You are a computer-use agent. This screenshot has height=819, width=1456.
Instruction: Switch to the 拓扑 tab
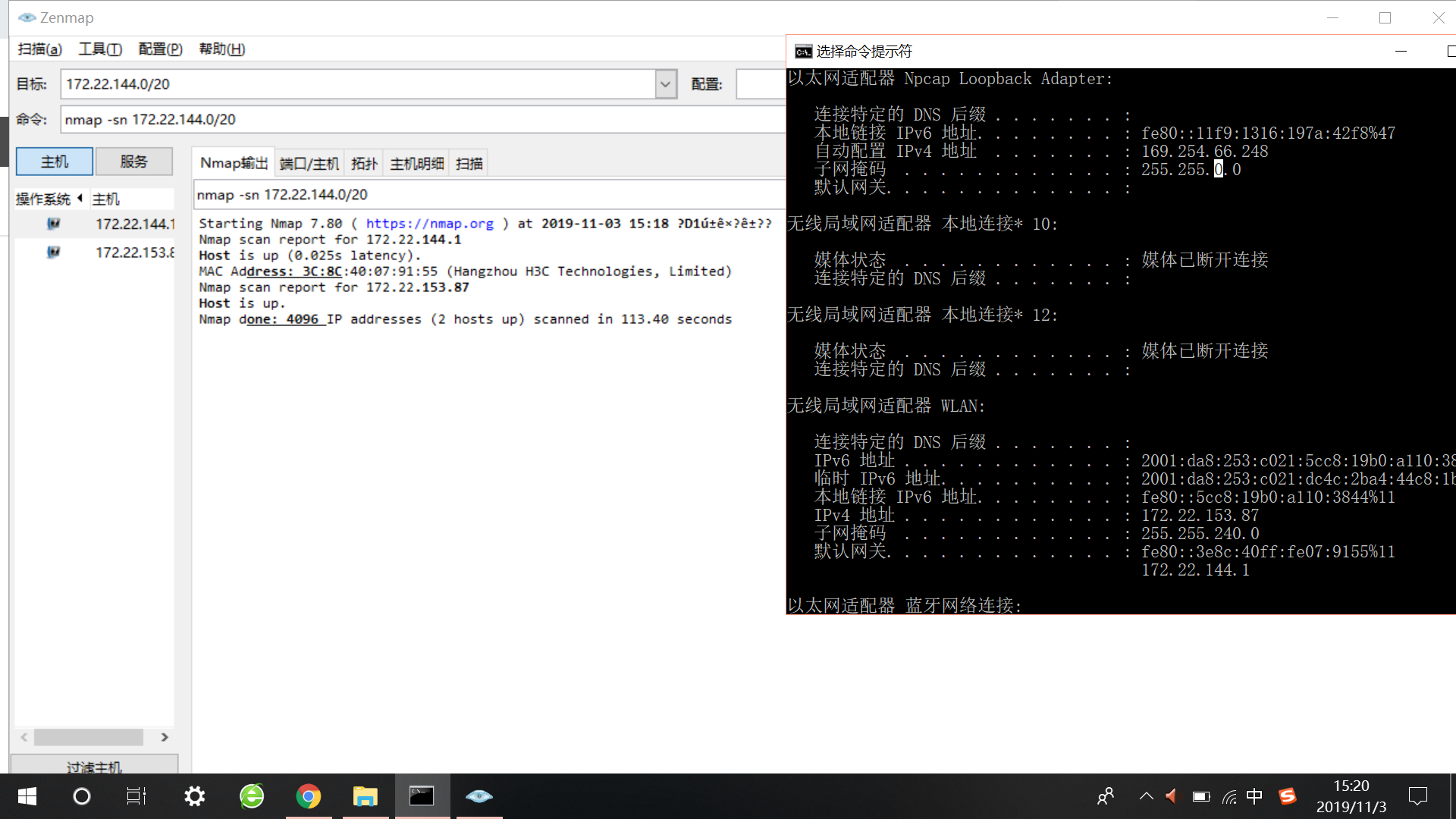(x=364, y=163)
